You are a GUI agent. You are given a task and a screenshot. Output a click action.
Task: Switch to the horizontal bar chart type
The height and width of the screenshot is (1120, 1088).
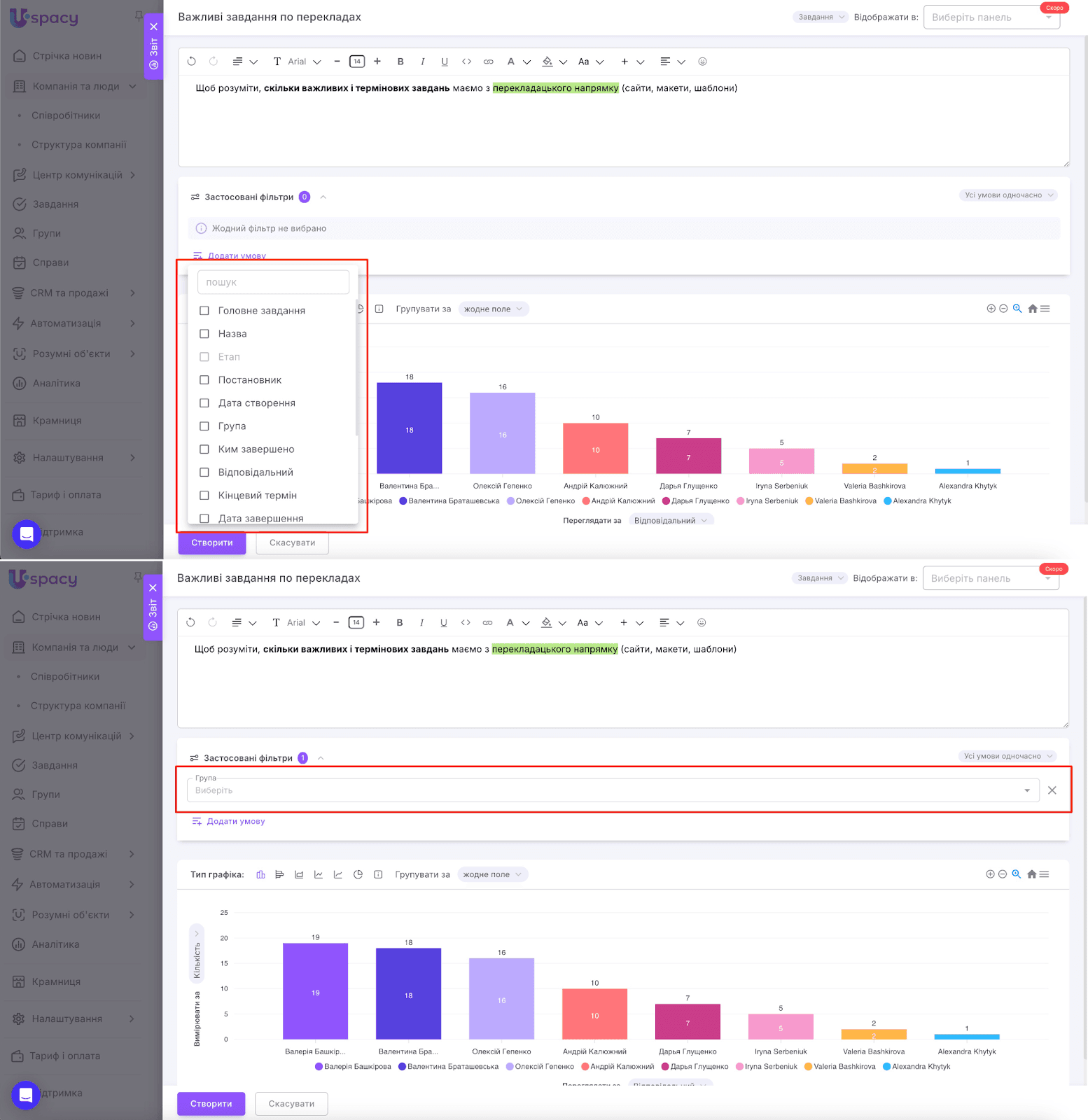(x=279, y=874)
